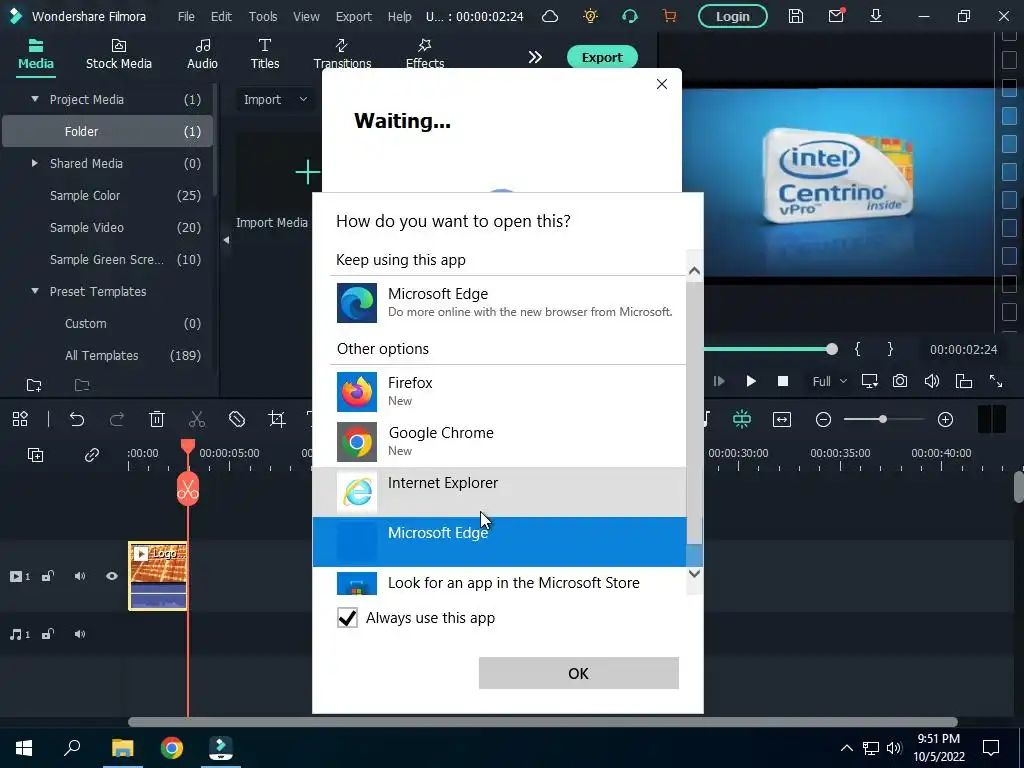The width and height of the screenshot is (1024, 768).
Task: Mute video track 1 speaker
Action: pos(80,576)
